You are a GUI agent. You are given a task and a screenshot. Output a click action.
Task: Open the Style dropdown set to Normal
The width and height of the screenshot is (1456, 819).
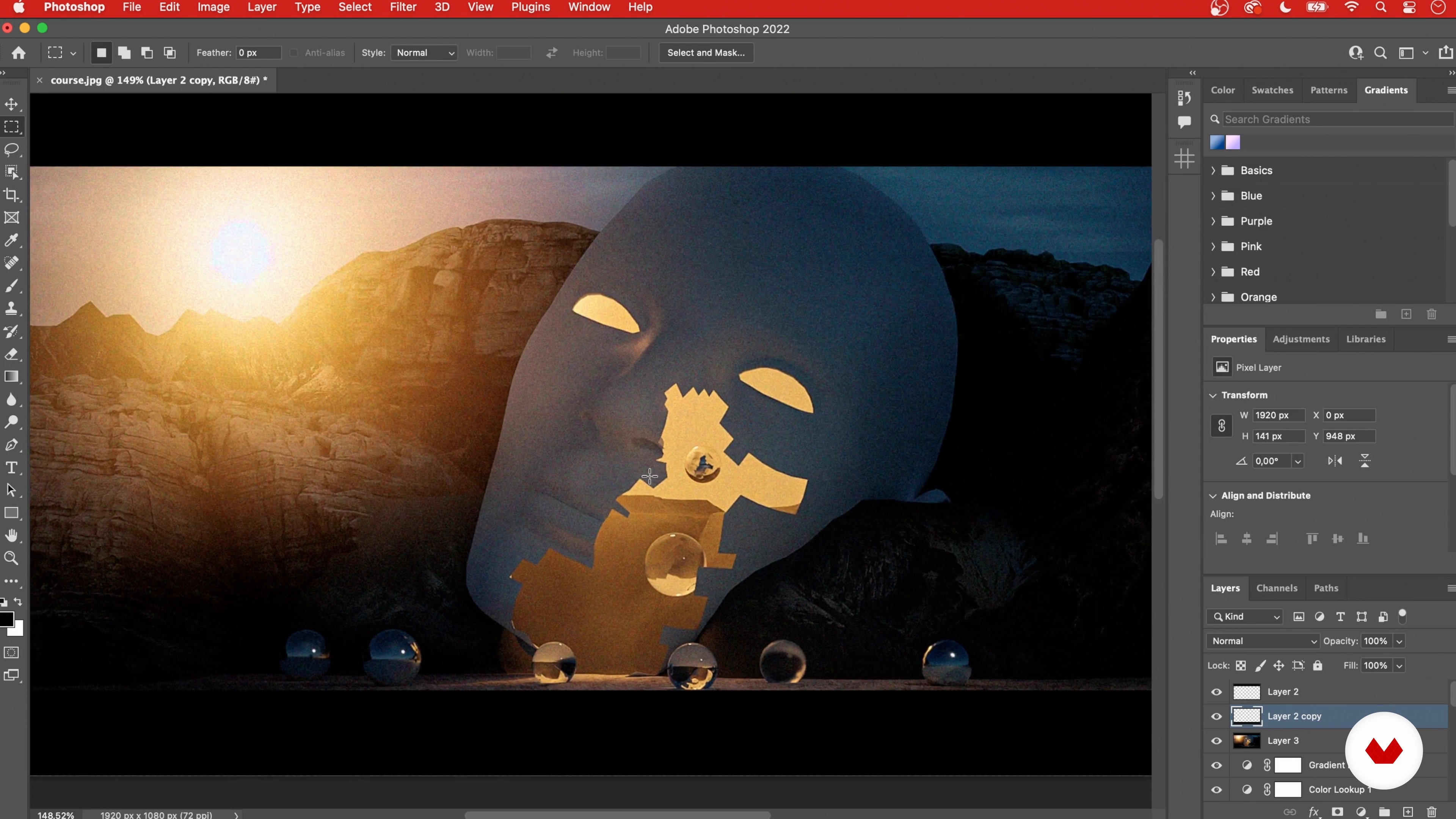tap(425, 53)
